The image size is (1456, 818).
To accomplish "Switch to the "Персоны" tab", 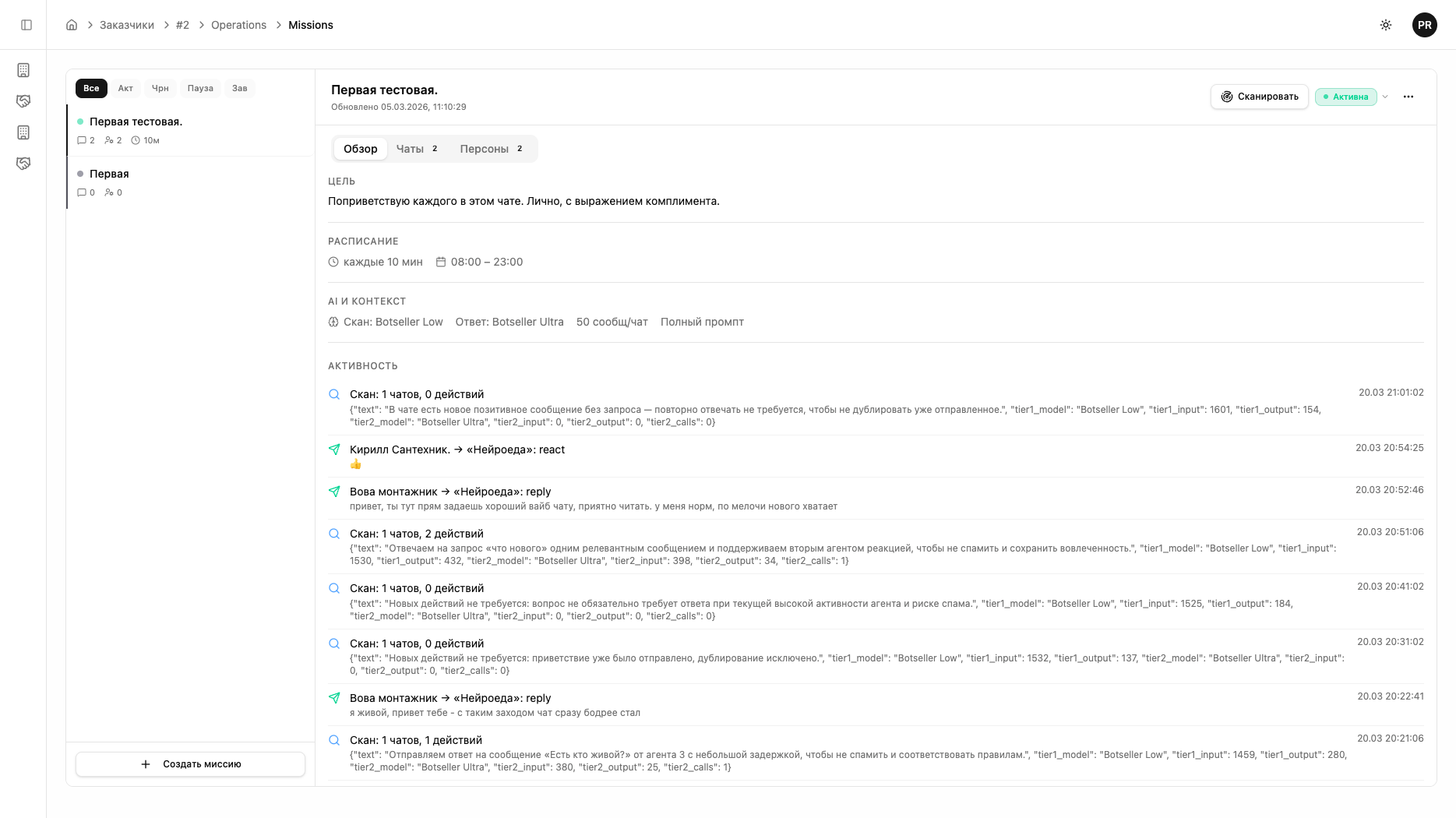I will click(491, 149).
